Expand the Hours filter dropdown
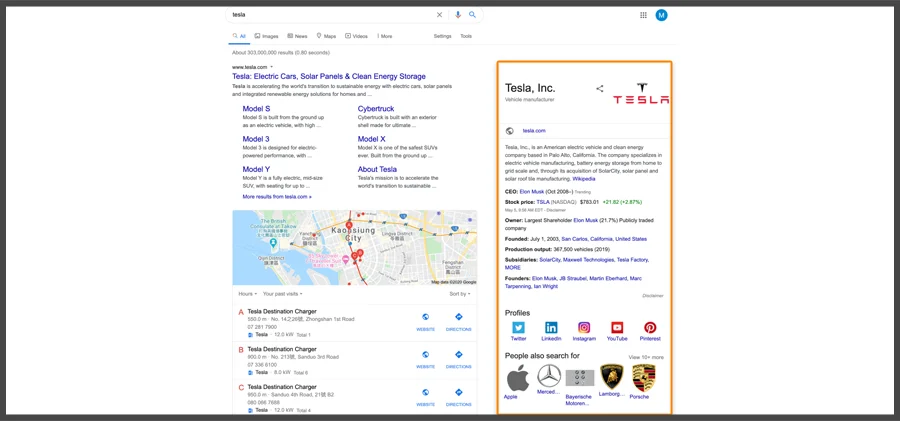The width and height of the screenshot is (900, 421). [x=248, y=293]
